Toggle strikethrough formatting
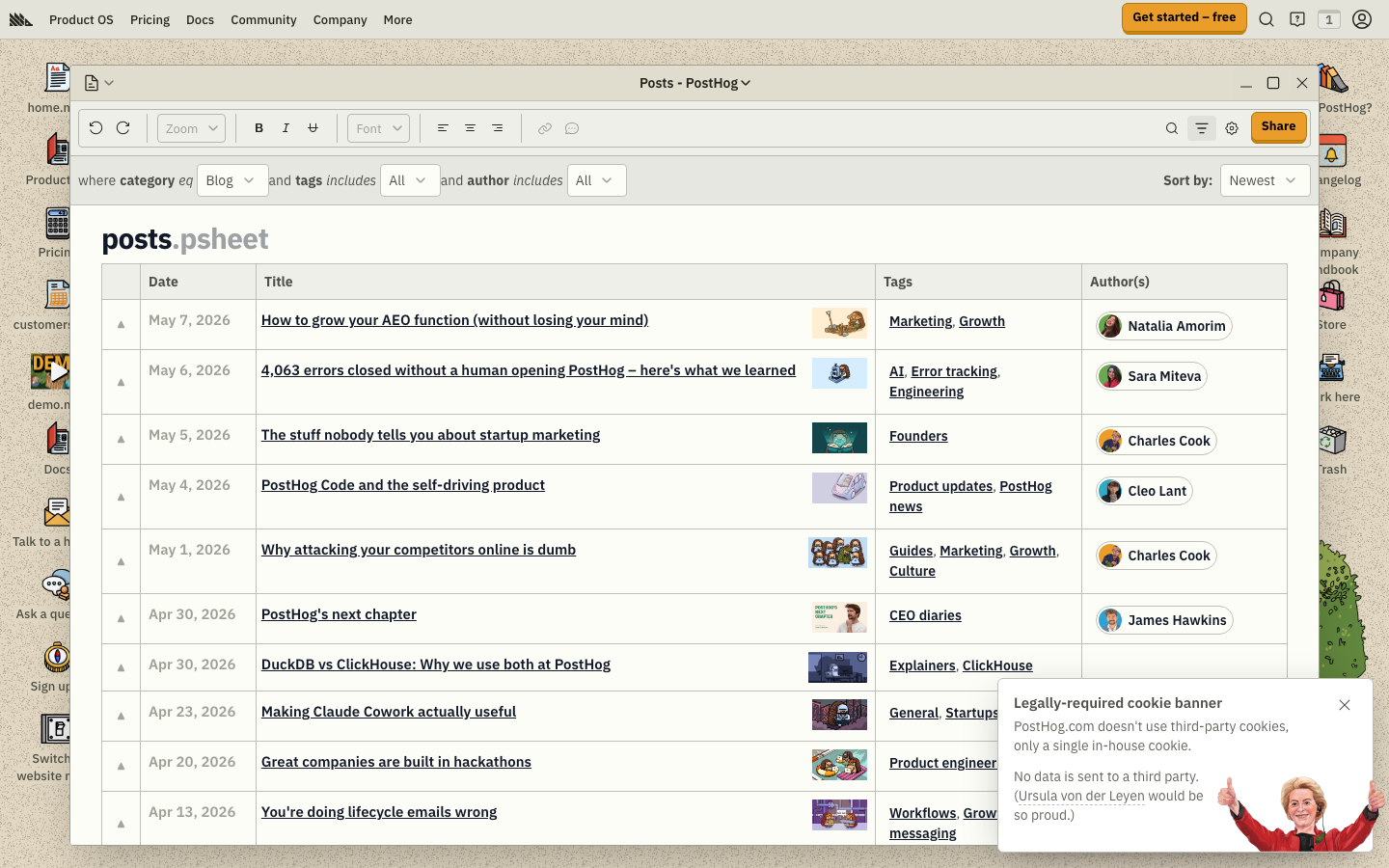 coord(313,128)
